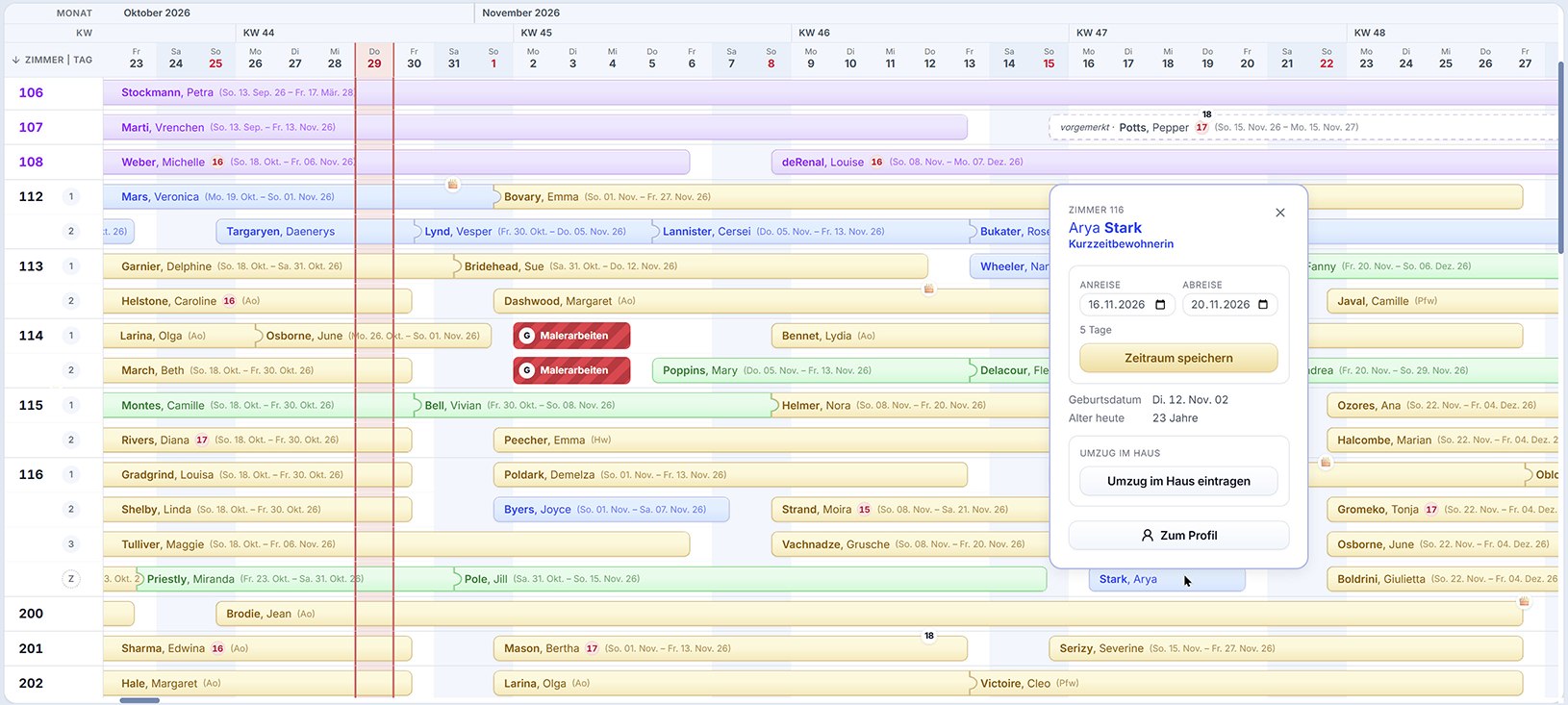Click the Abreise date field 20.11.2026
This screenshot has width=1568, height=705.
(x=1229, y=305)
